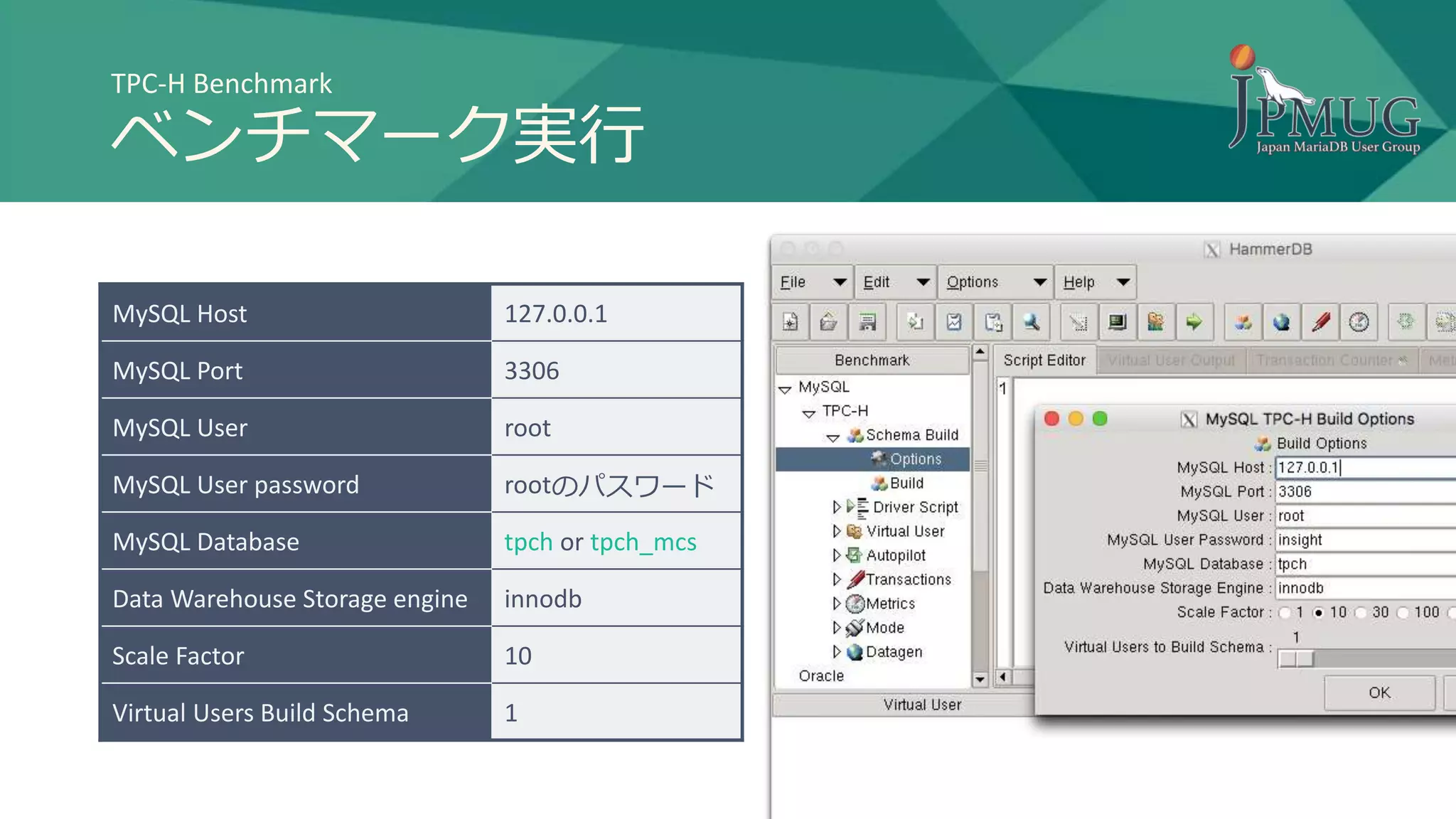Open the File menu

813,282
